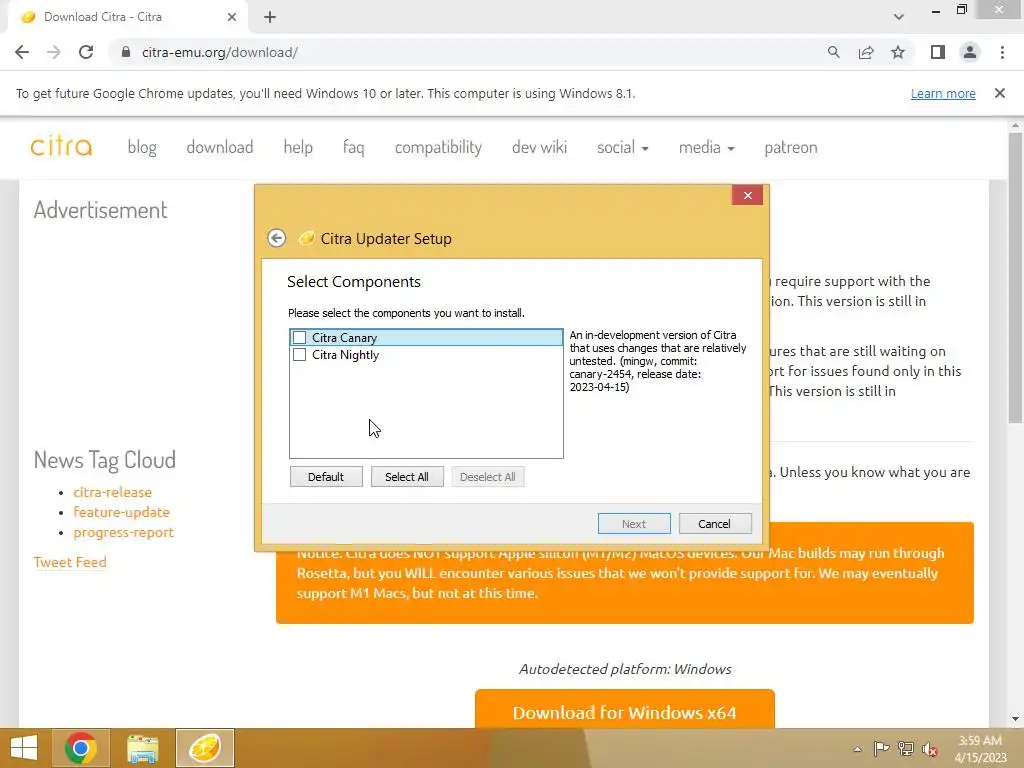The width and height of the screenshot is (1024, 768).
Task: Dismiss the Chrome updates info bar
Action: click(x=1000, y=93)
